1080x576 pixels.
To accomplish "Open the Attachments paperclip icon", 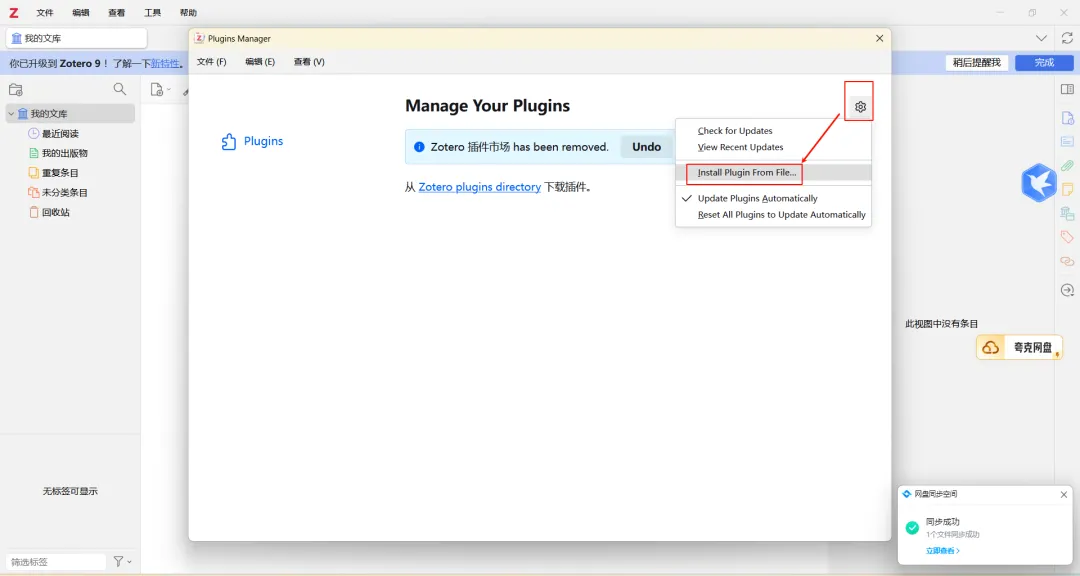I will click(x=1067, y=165).
